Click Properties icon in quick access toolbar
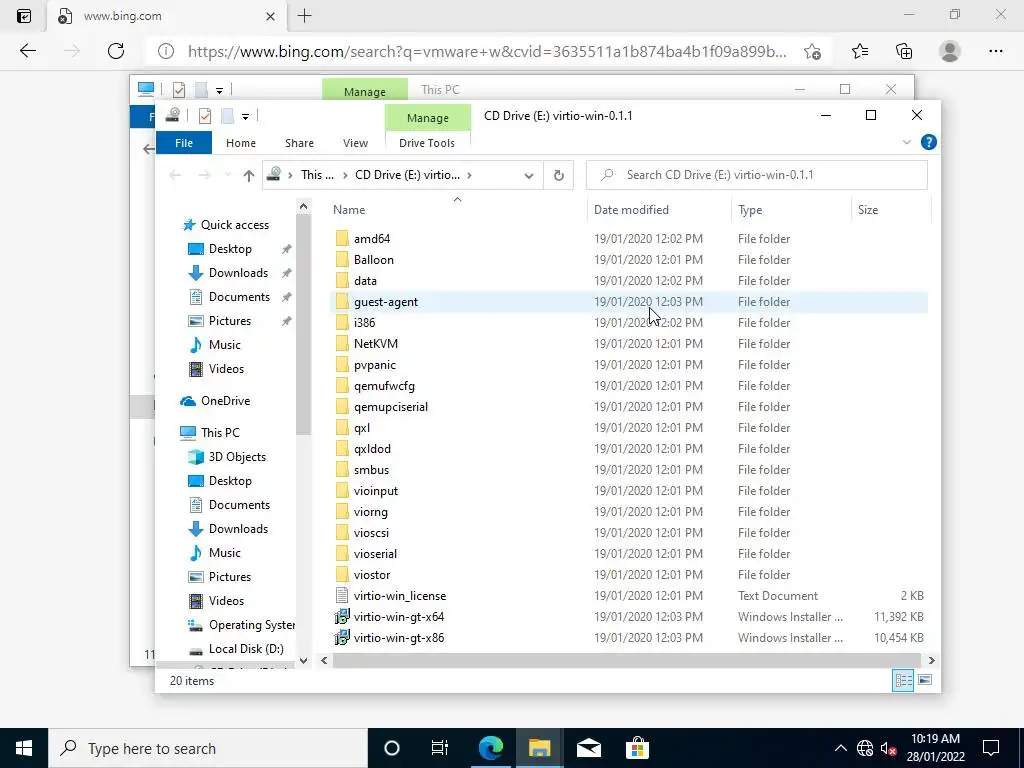Image resolution: width=1024 pixels, height=768 pixels. point(204,116)
